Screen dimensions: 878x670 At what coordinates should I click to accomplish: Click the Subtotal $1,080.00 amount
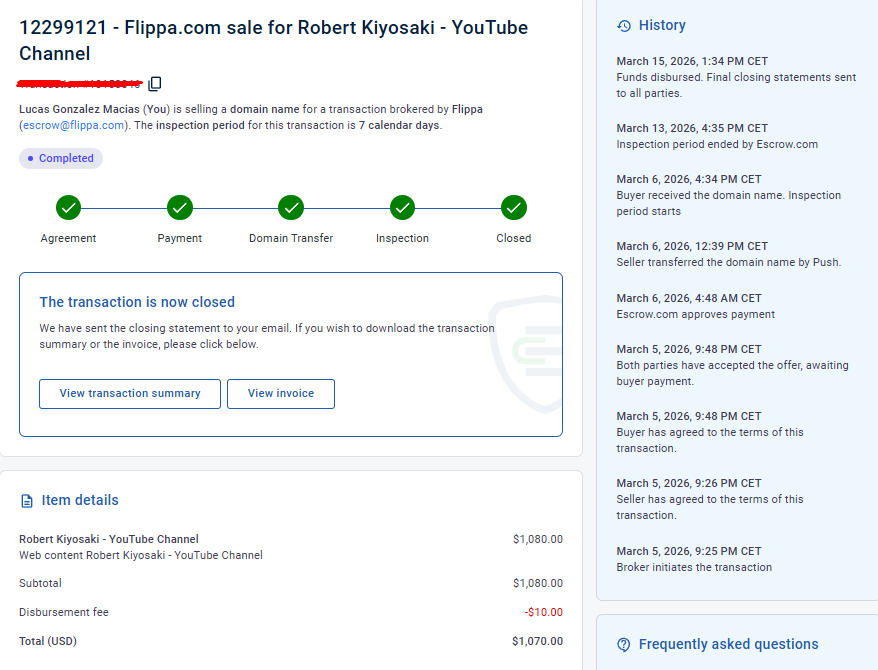pos(538,583)
